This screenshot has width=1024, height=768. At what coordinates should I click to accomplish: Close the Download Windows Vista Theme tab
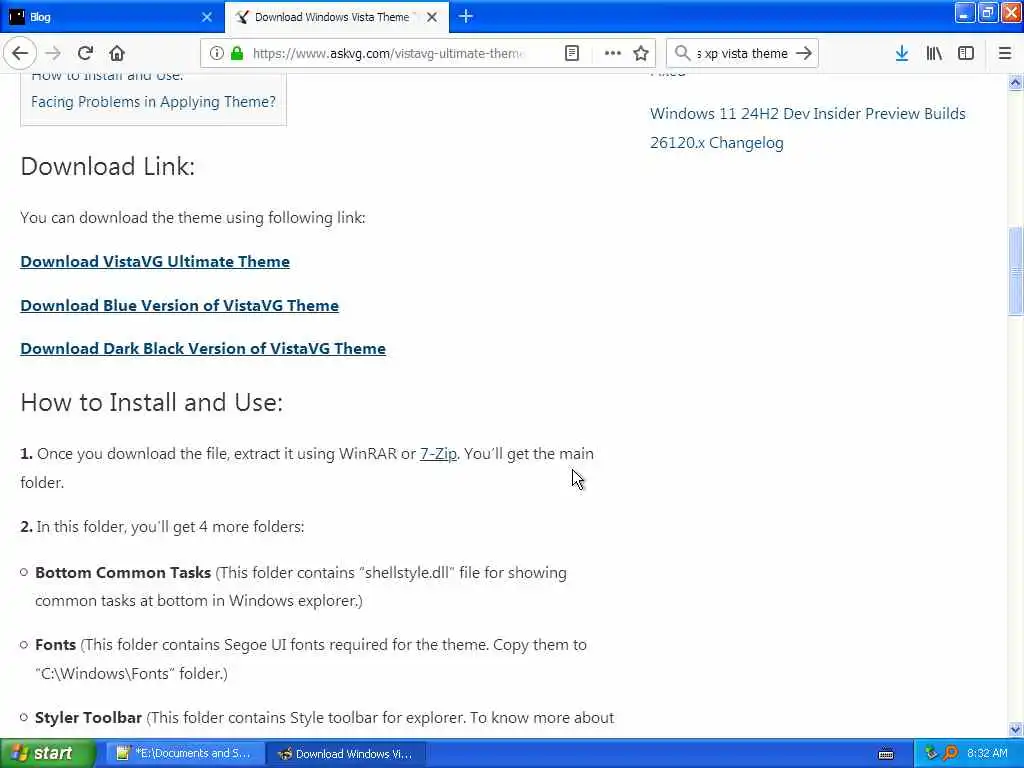tap(432, 17)
